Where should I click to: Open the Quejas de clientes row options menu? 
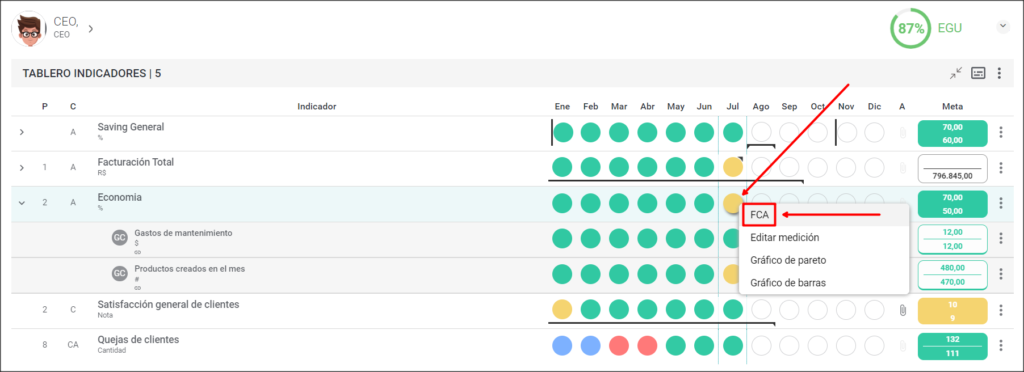point(1000,345)
